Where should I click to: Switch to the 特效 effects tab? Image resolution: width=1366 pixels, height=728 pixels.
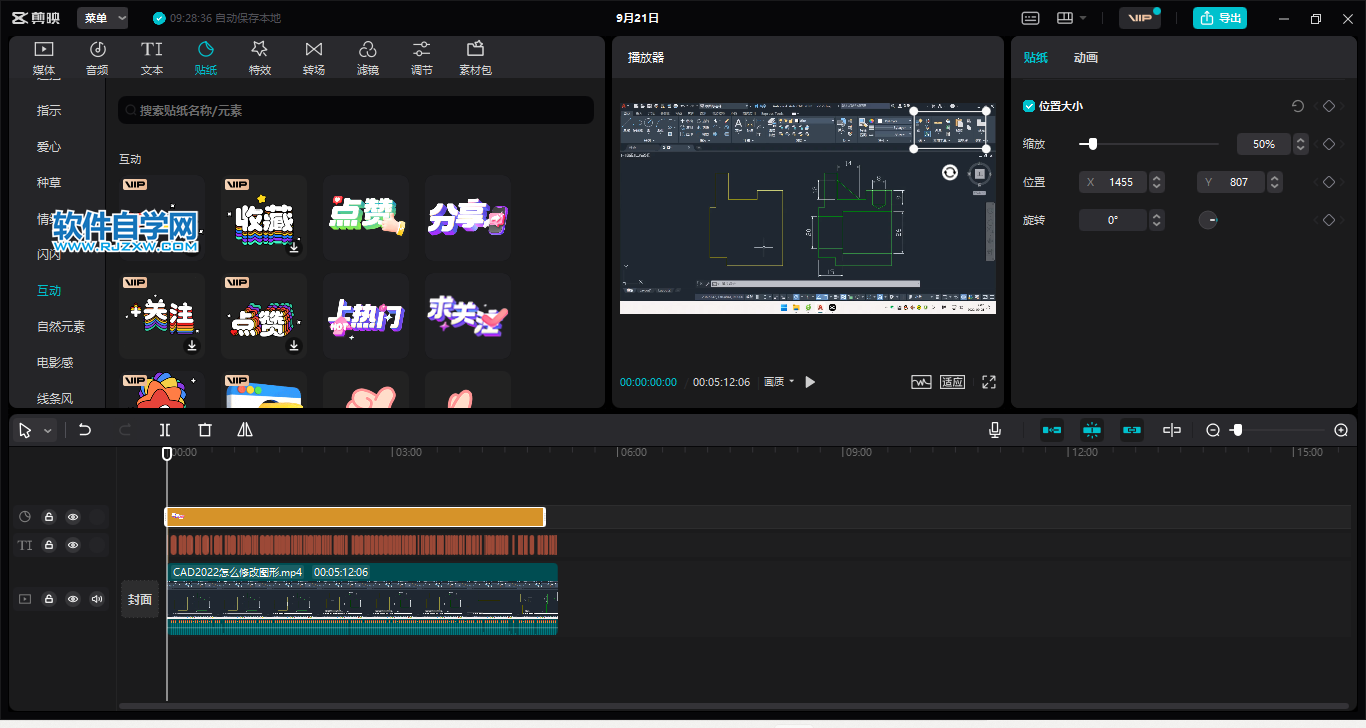pyautogui.click(x=260, y=58)
